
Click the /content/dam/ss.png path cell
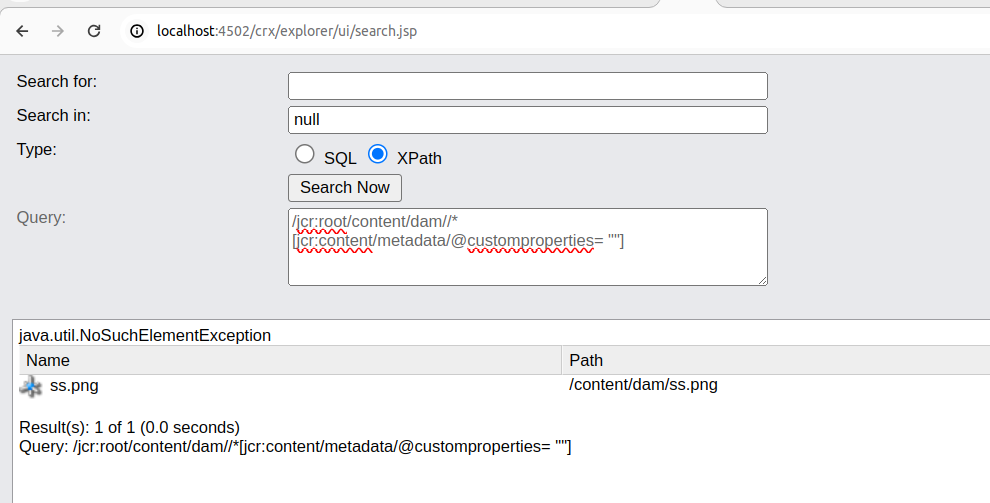click(643, 385)
